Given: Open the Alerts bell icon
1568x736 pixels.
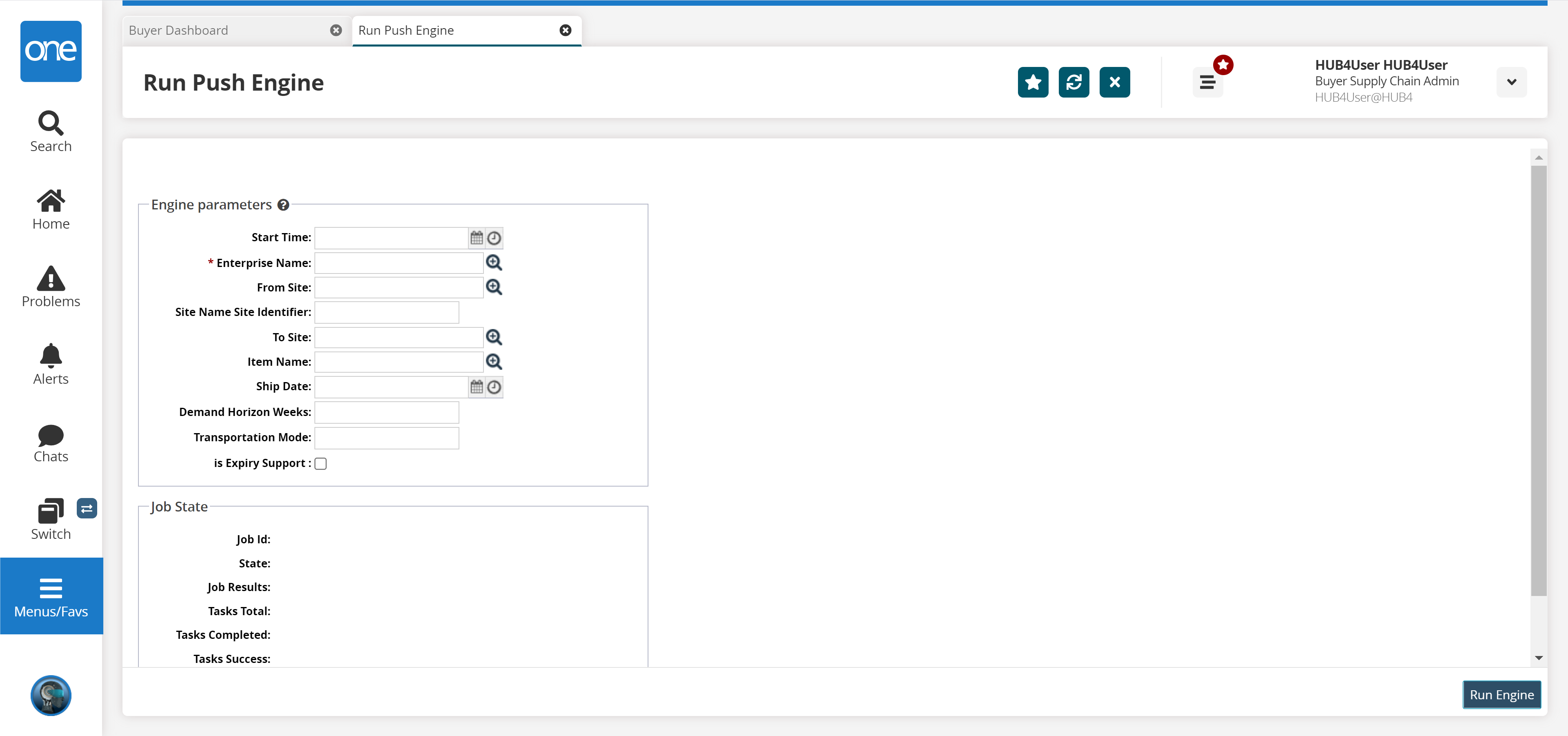Looking at the screenshot, I should point(51,364).
